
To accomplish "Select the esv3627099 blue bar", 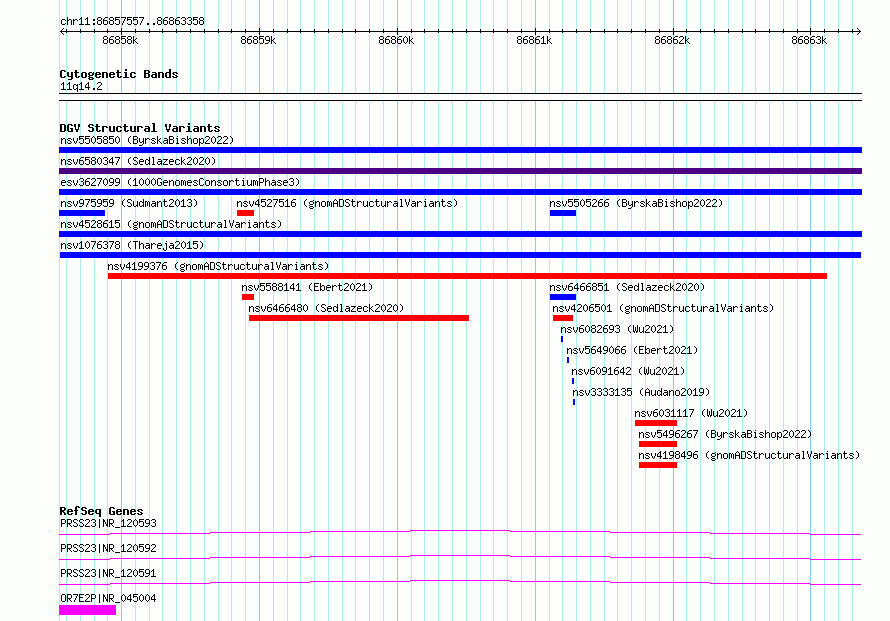I will pyautogui.click(x=460, y=192).
